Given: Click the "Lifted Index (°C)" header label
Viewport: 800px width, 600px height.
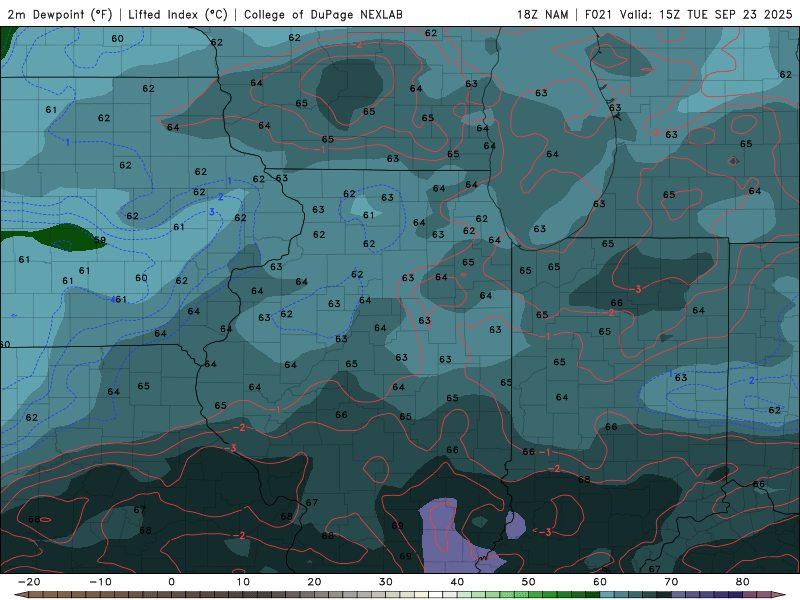Looking at the screenshot, I should coord(178,14).
